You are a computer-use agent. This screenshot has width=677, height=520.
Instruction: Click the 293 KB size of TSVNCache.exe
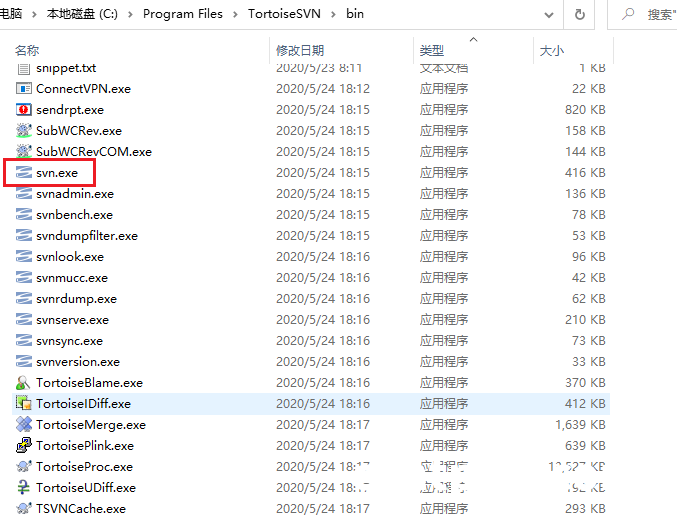(585, 509)
